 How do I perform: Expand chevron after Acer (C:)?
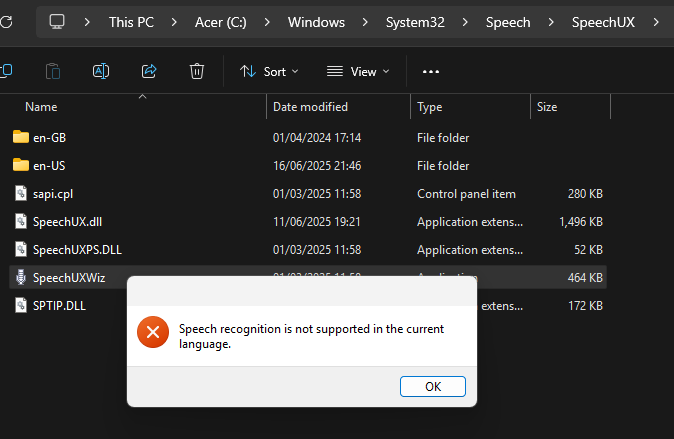267,22
